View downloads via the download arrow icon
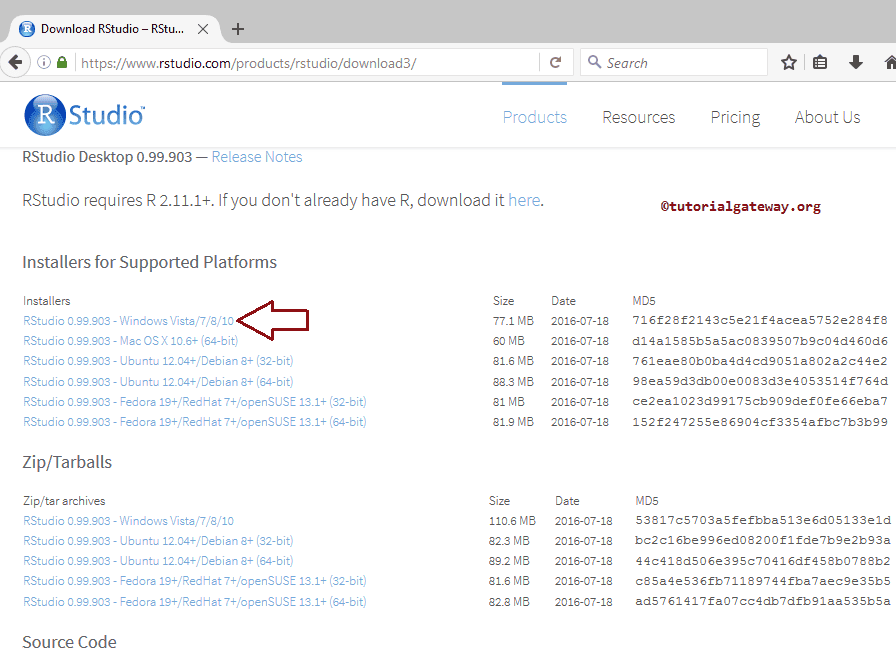Screen dimensions: 896x664 855,61
